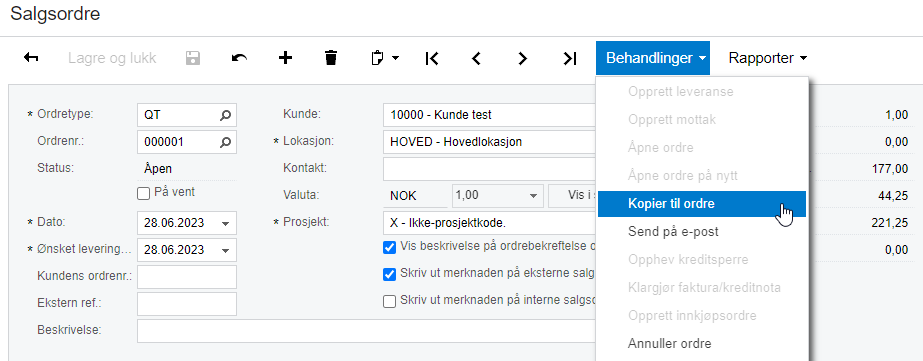Click Opprett innkjøpsordre menu item

click(x=702, y=316)
